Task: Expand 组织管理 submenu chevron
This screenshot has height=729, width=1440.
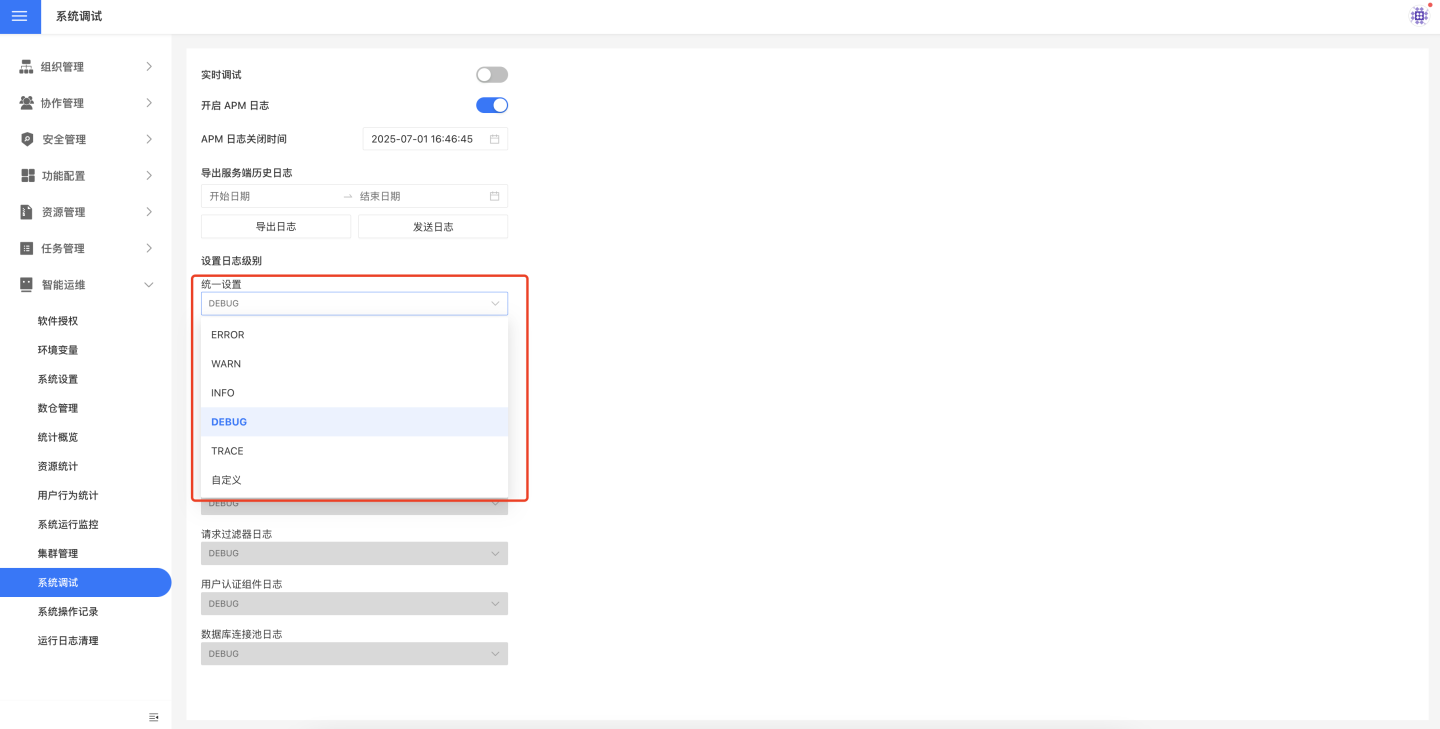Action: click(x=149, y=67)
